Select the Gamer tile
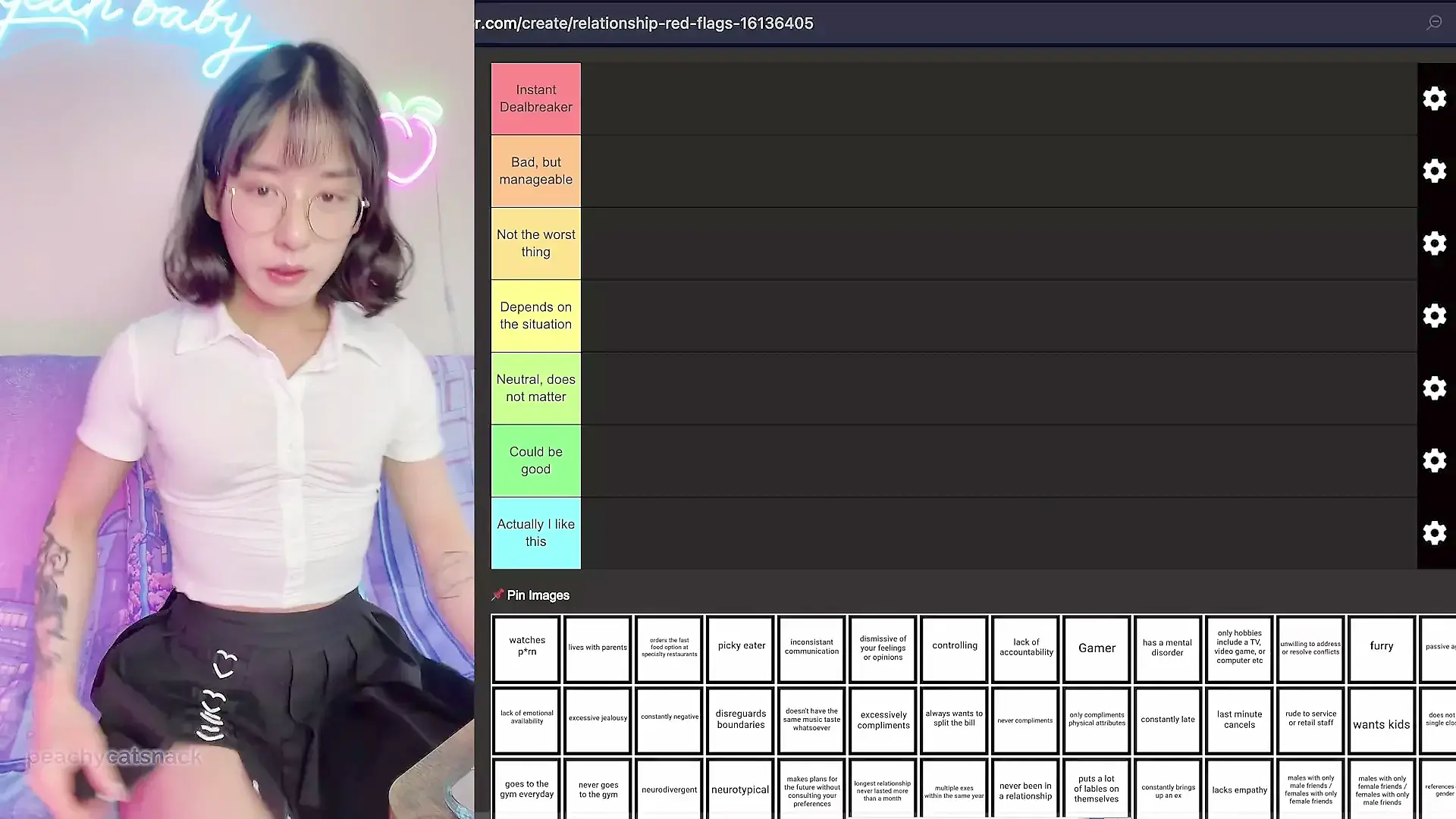Viewport: 1456px width, 819px height. 1097,648
